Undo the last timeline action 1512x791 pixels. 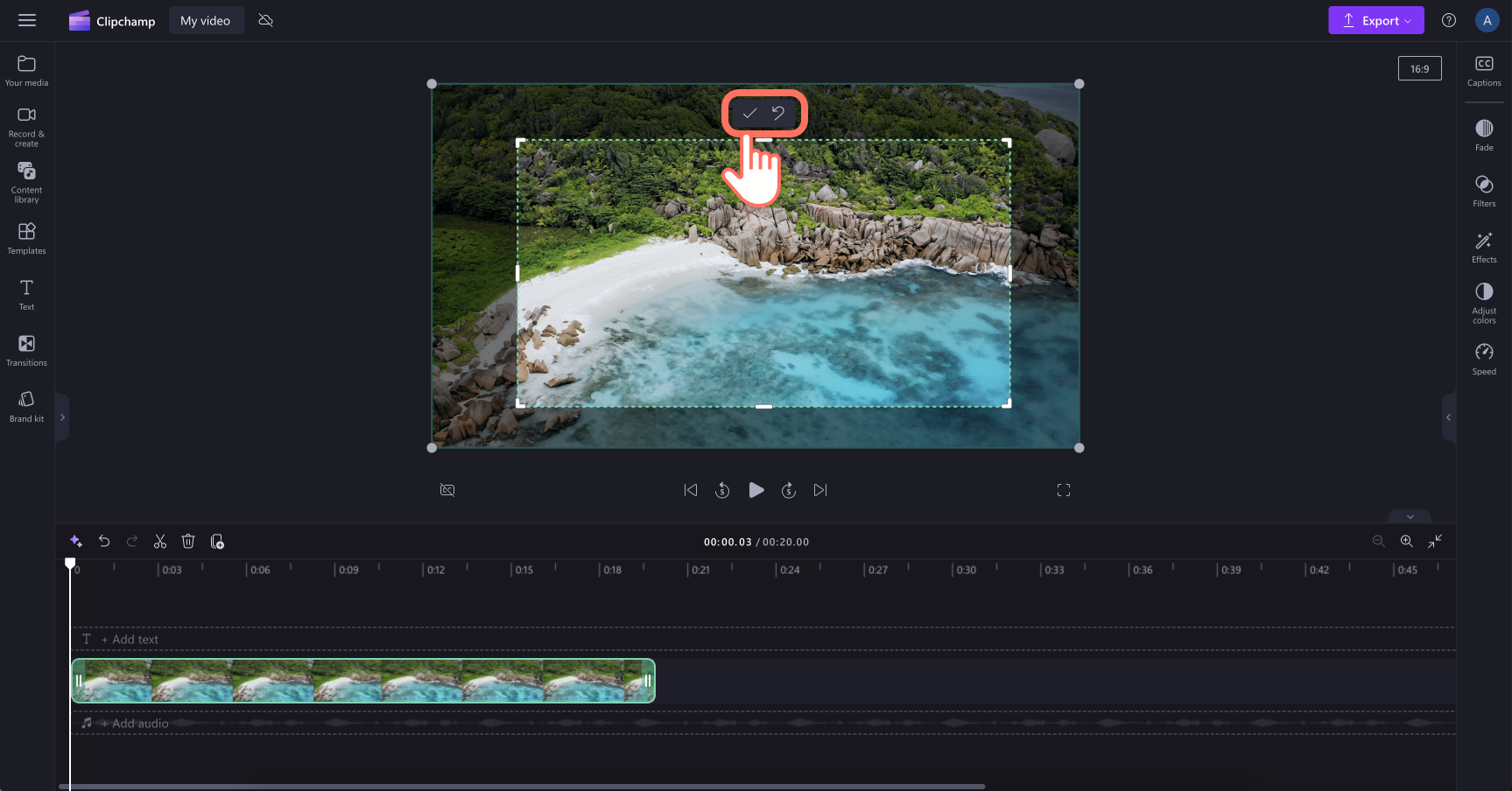(104, 542)
